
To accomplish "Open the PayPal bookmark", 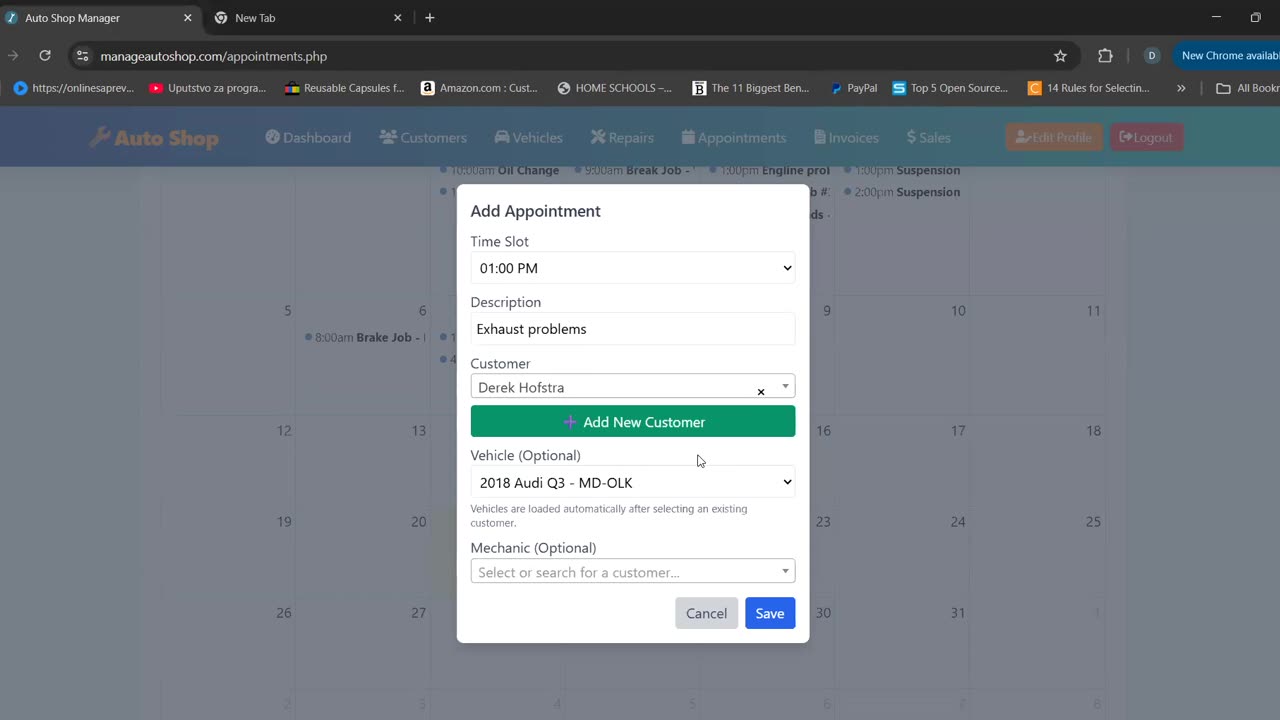I will pyautogui.click(x=853, y=88).
